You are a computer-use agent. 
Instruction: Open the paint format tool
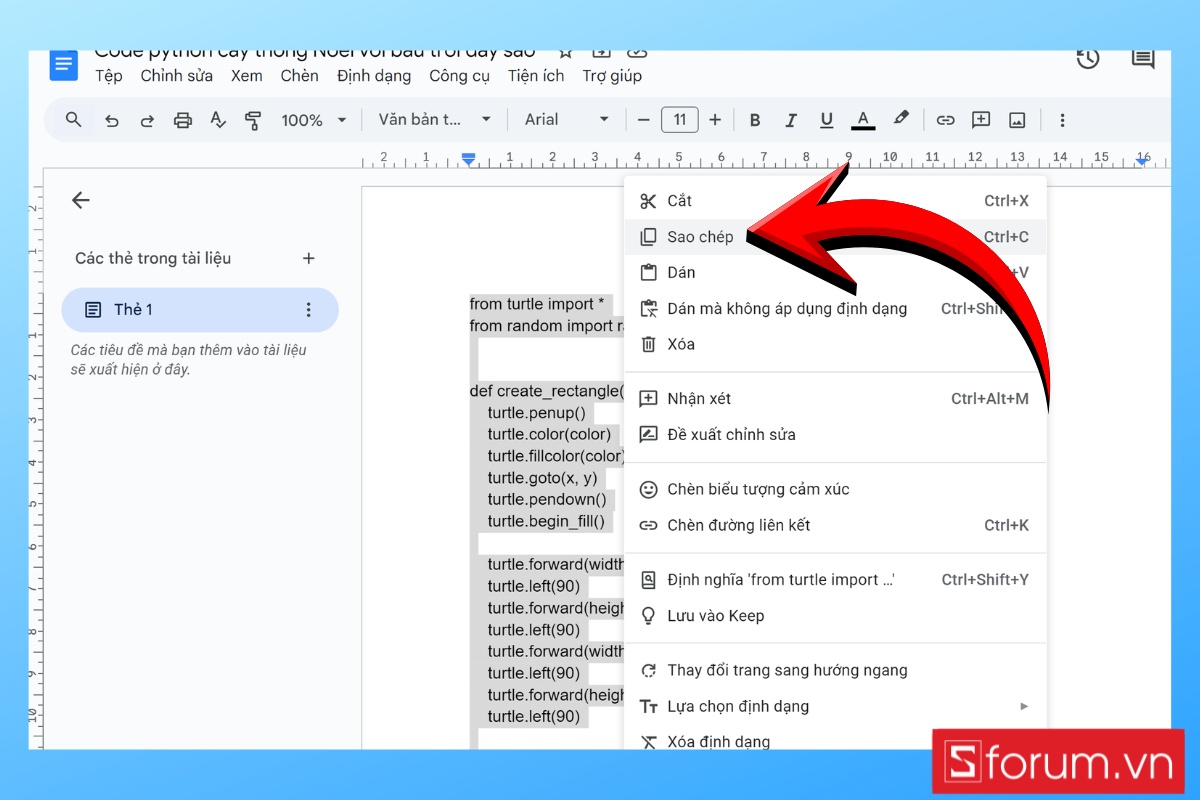coord(253,119)
